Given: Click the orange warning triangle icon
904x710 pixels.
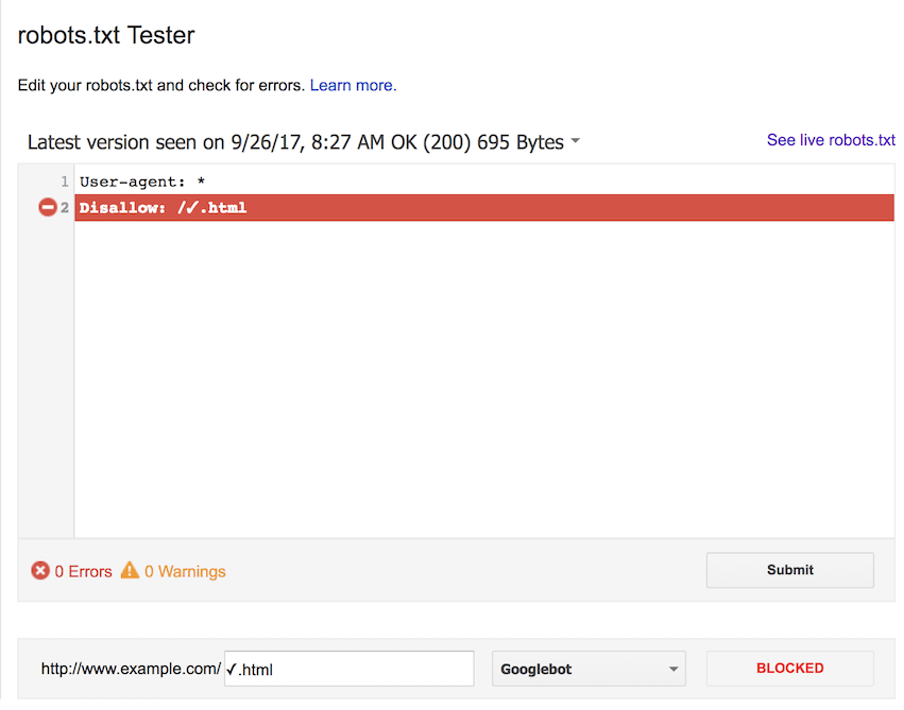Looking at the screenshot, I should click(x=130, y=570).
